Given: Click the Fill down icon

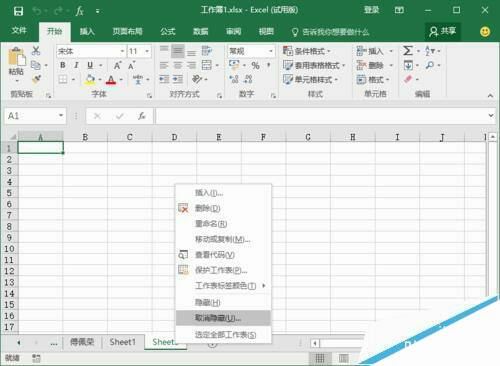Looking at the screenshot, I should [408, 65].
